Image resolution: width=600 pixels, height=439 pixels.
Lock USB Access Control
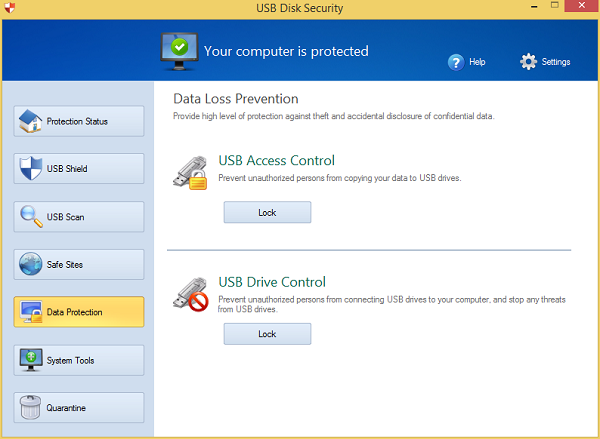click(x=267, y=212)
